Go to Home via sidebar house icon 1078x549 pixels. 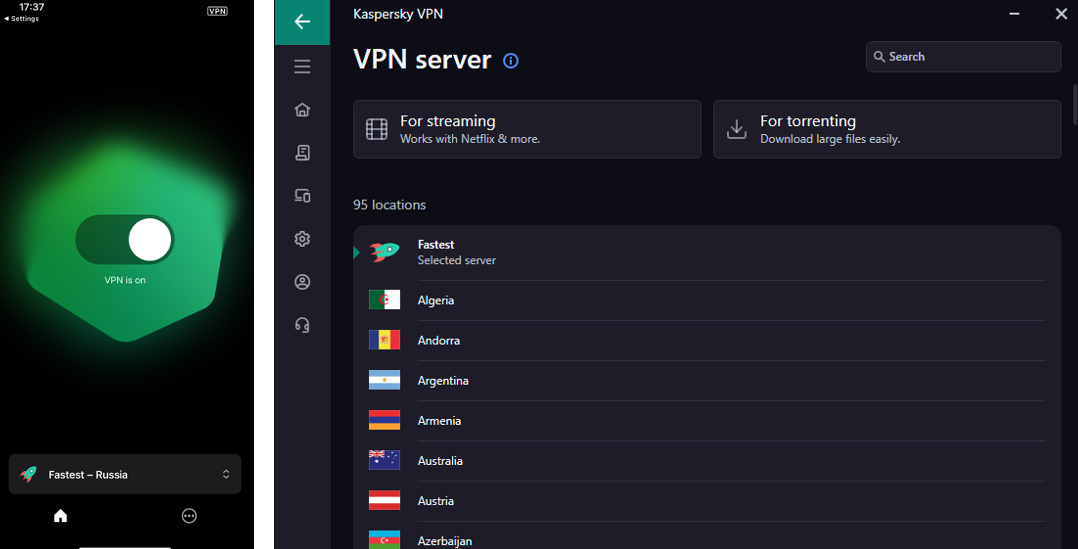pos(302,110)
